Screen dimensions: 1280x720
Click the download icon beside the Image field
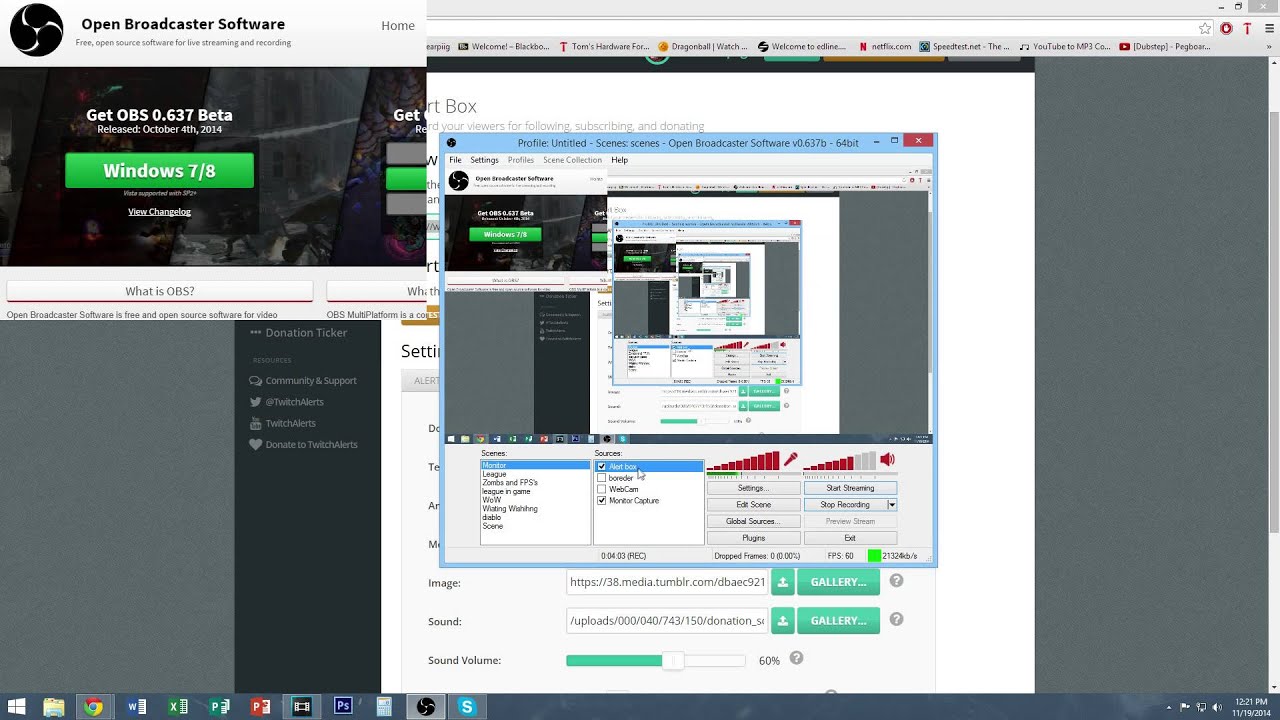(782, 582)
